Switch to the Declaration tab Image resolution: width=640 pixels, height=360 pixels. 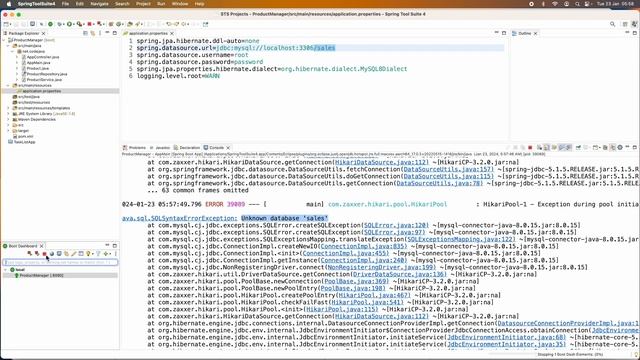tap(187, 148)
